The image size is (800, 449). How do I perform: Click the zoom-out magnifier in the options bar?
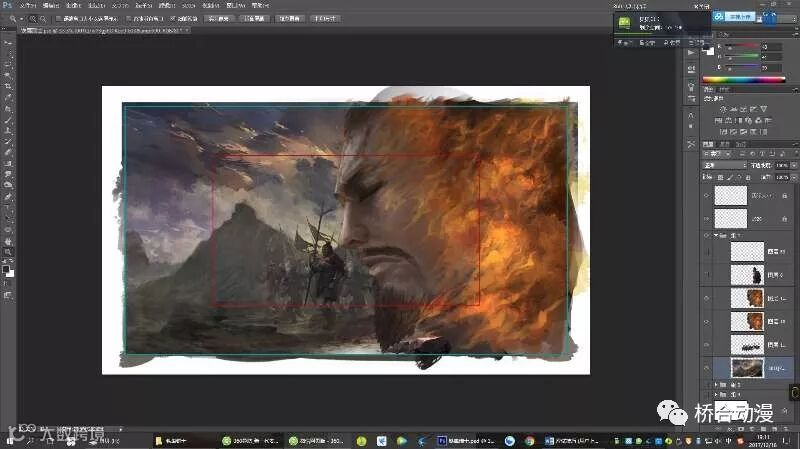click(43, 19)
